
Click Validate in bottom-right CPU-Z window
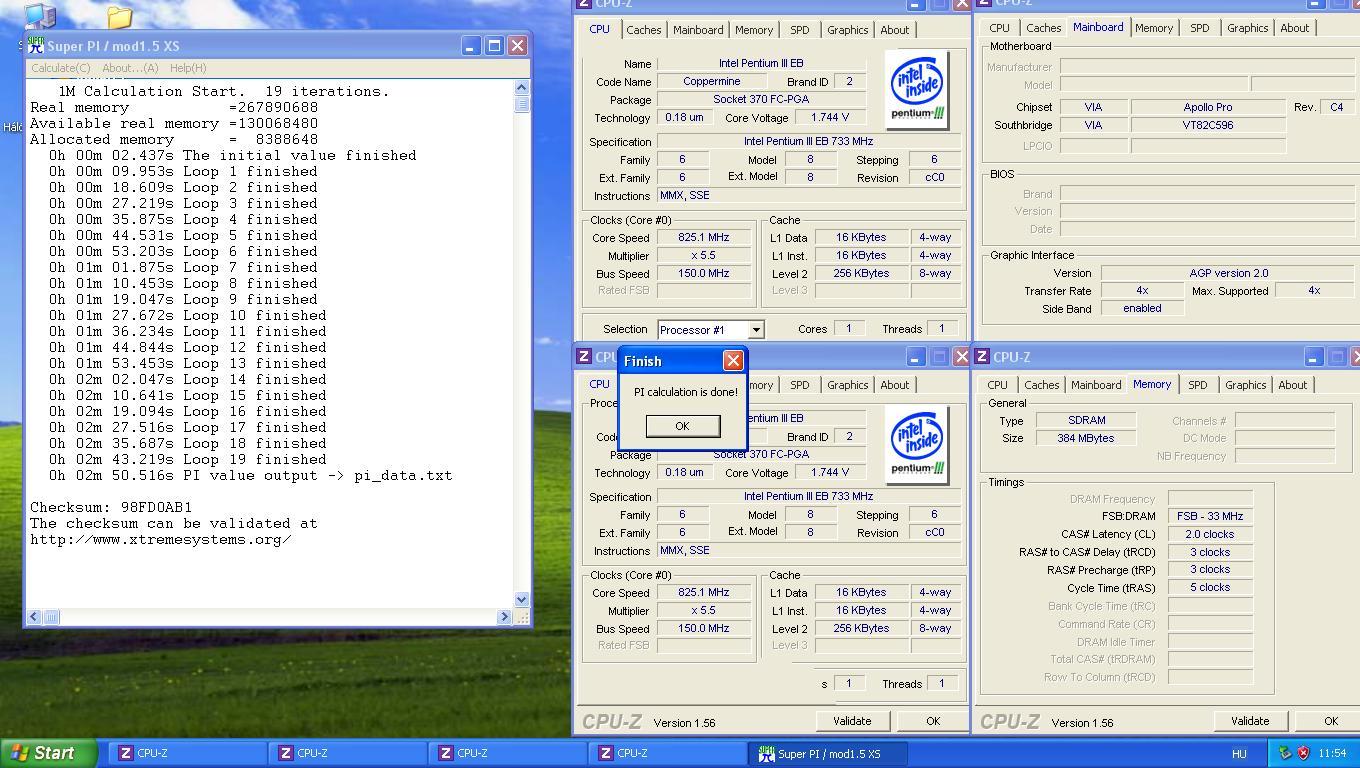click(1250, 721)
